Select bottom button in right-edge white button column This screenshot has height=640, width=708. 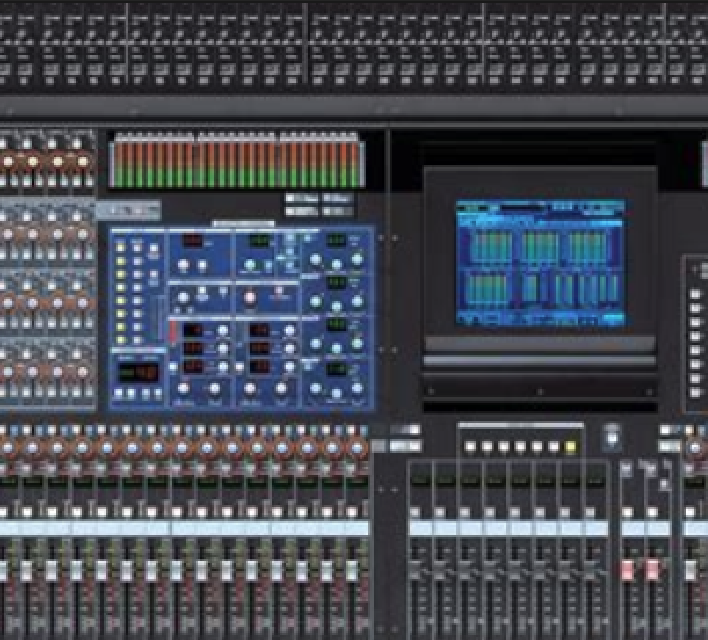coord(695,392)
